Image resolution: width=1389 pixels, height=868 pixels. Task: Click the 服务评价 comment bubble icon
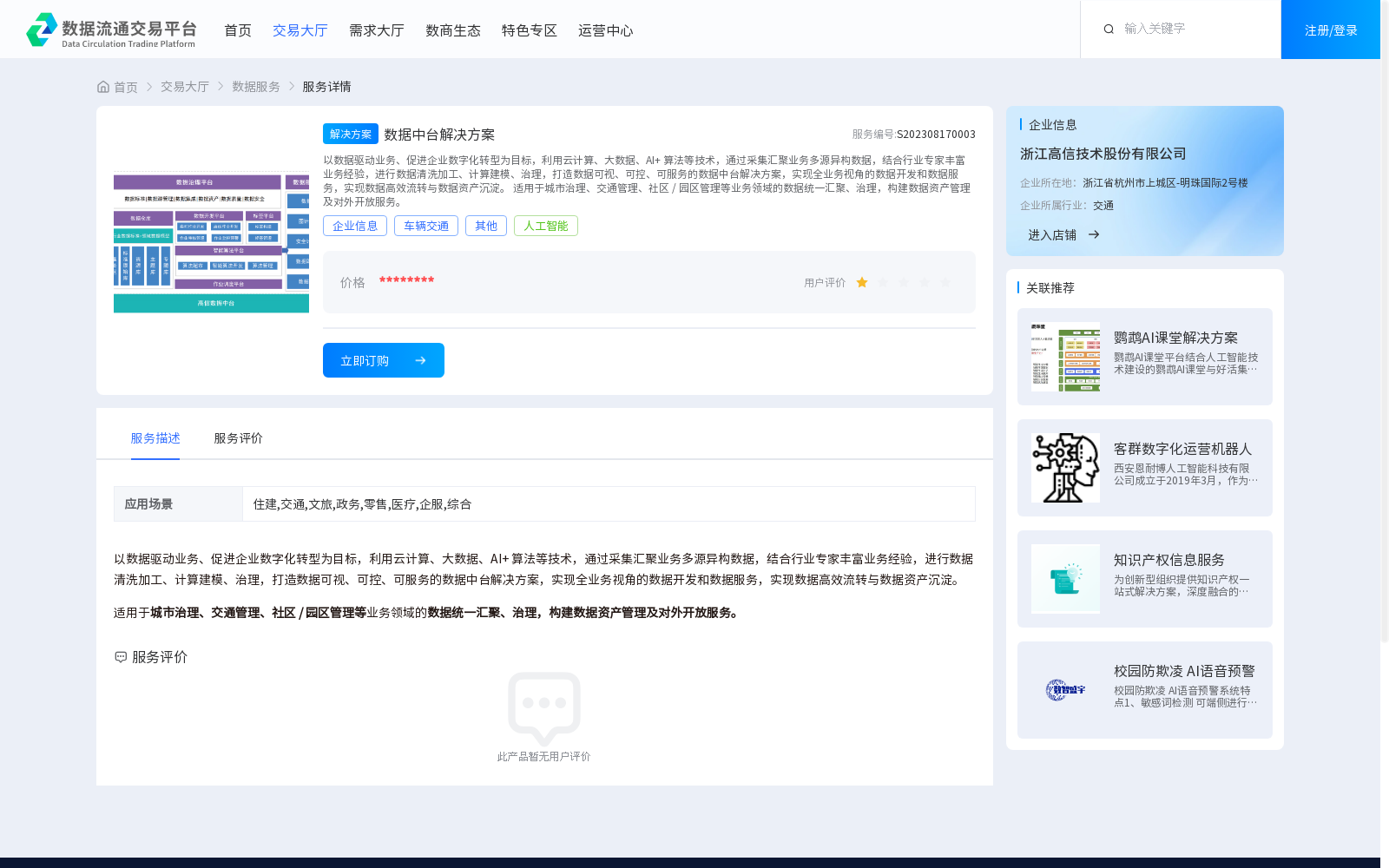coord(121,657)
